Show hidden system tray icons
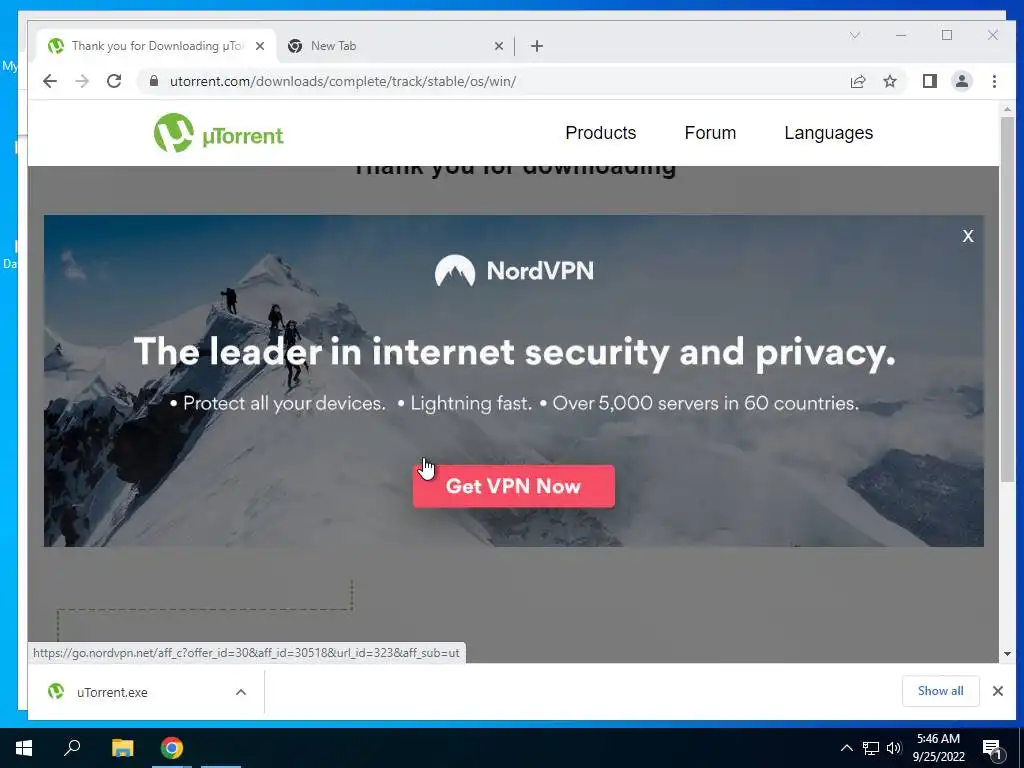Viewport: 1024px width, 768px height. 846,748
